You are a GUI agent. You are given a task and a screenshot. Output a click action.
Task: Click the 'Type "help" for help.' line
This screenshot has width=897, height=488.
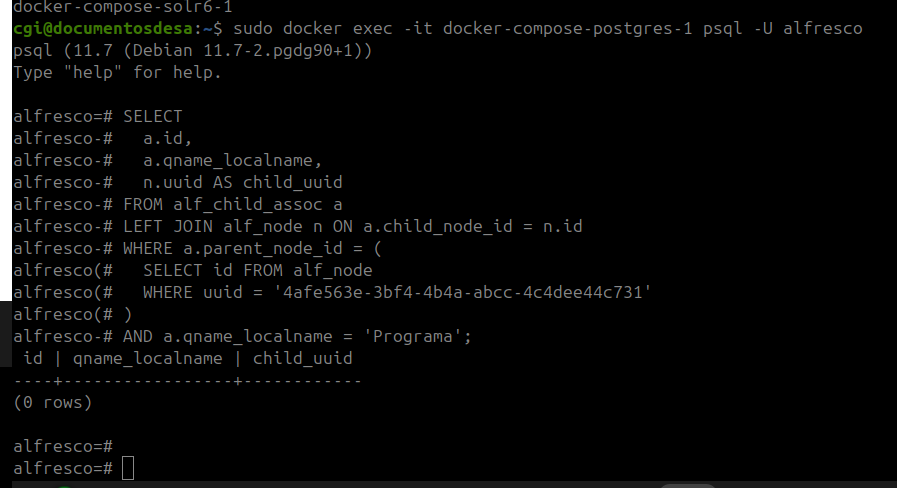(x=117, y=72)
